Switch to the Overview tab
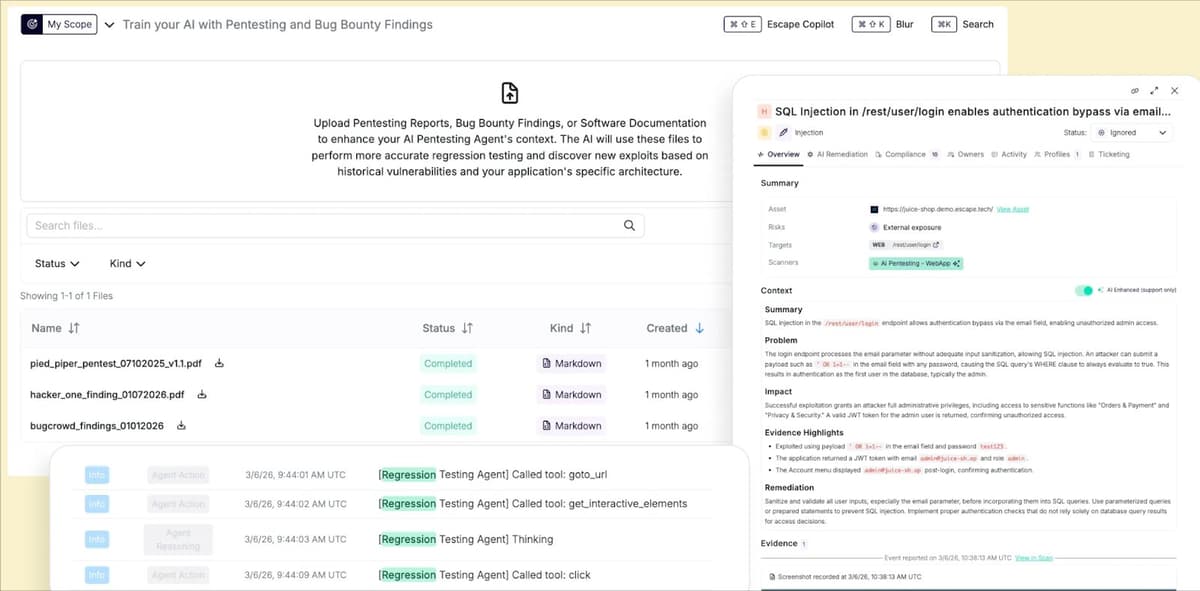Image resolution: width=1200 pixels, height=591 pixels. pos(779,154)
